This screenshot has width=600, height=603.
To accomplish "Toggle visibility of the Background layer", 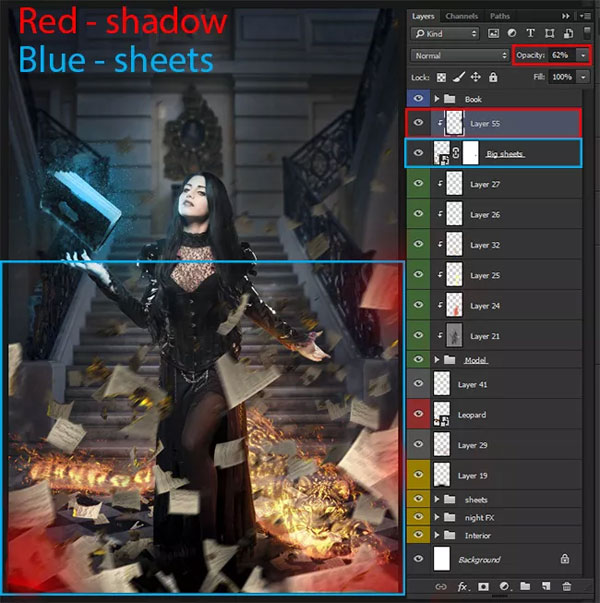I will tap(419, 559).
